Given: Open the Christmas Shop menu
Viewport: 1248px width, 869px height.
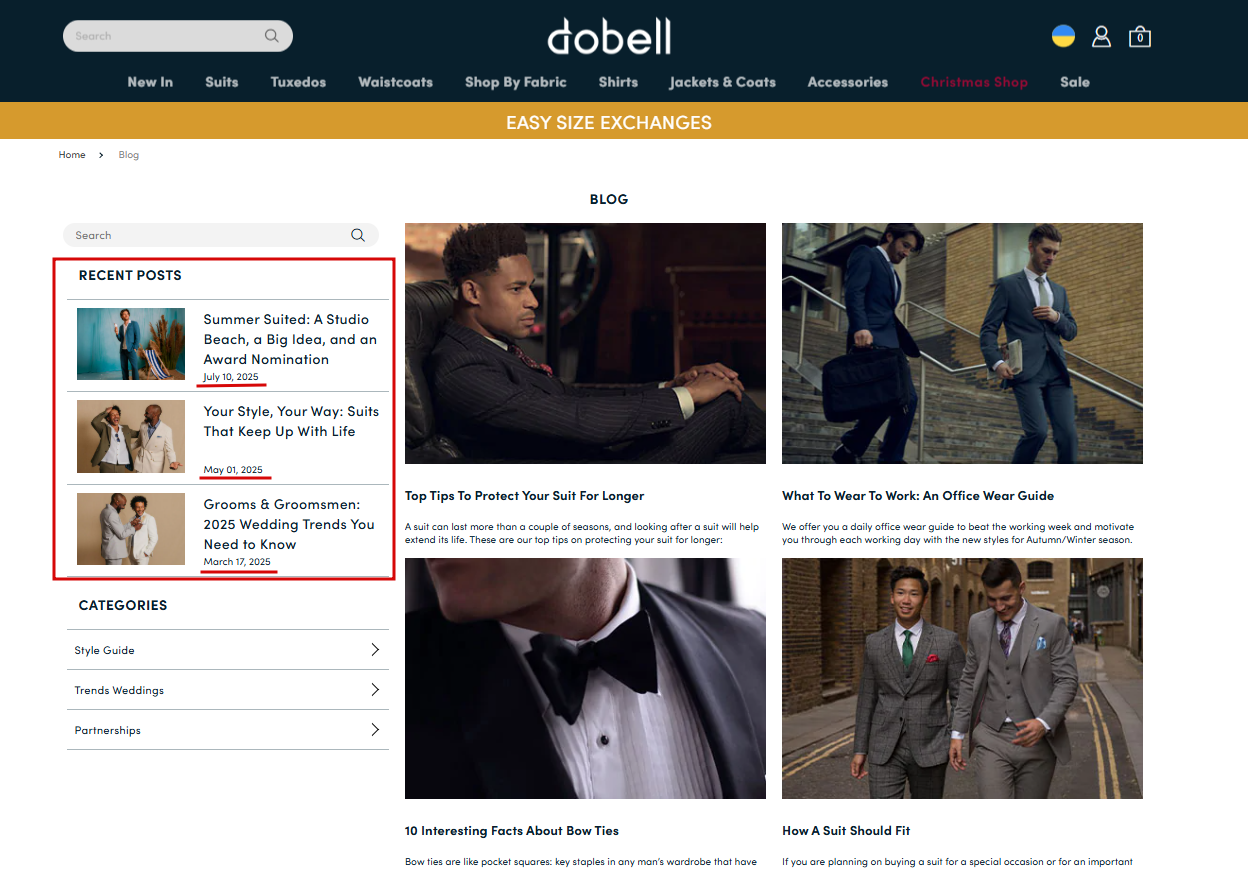Looking at the screenshot, I should tap(974, 82).
